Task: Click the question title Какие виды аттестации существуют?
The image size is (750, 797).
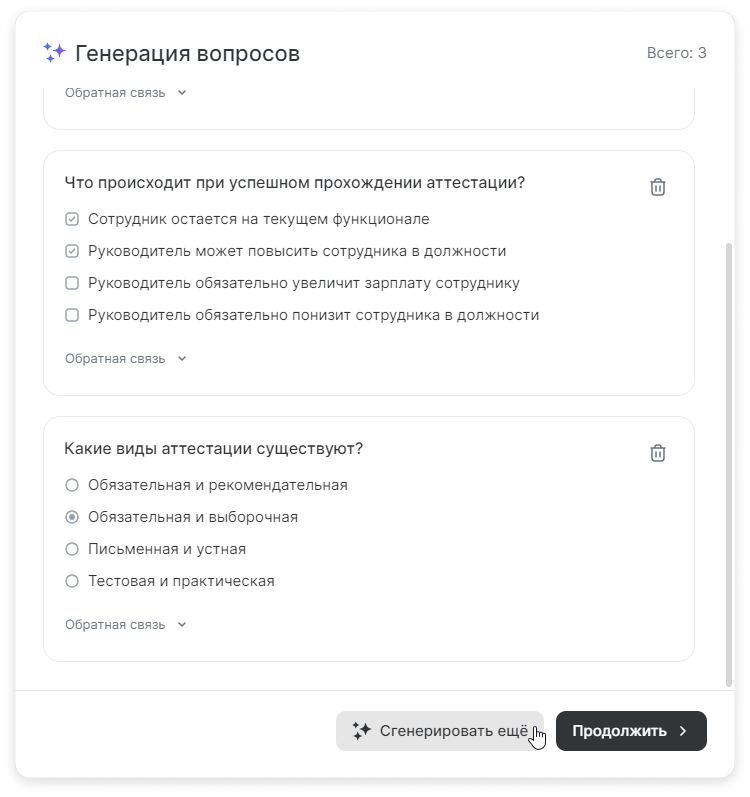Action: (213, 449)
